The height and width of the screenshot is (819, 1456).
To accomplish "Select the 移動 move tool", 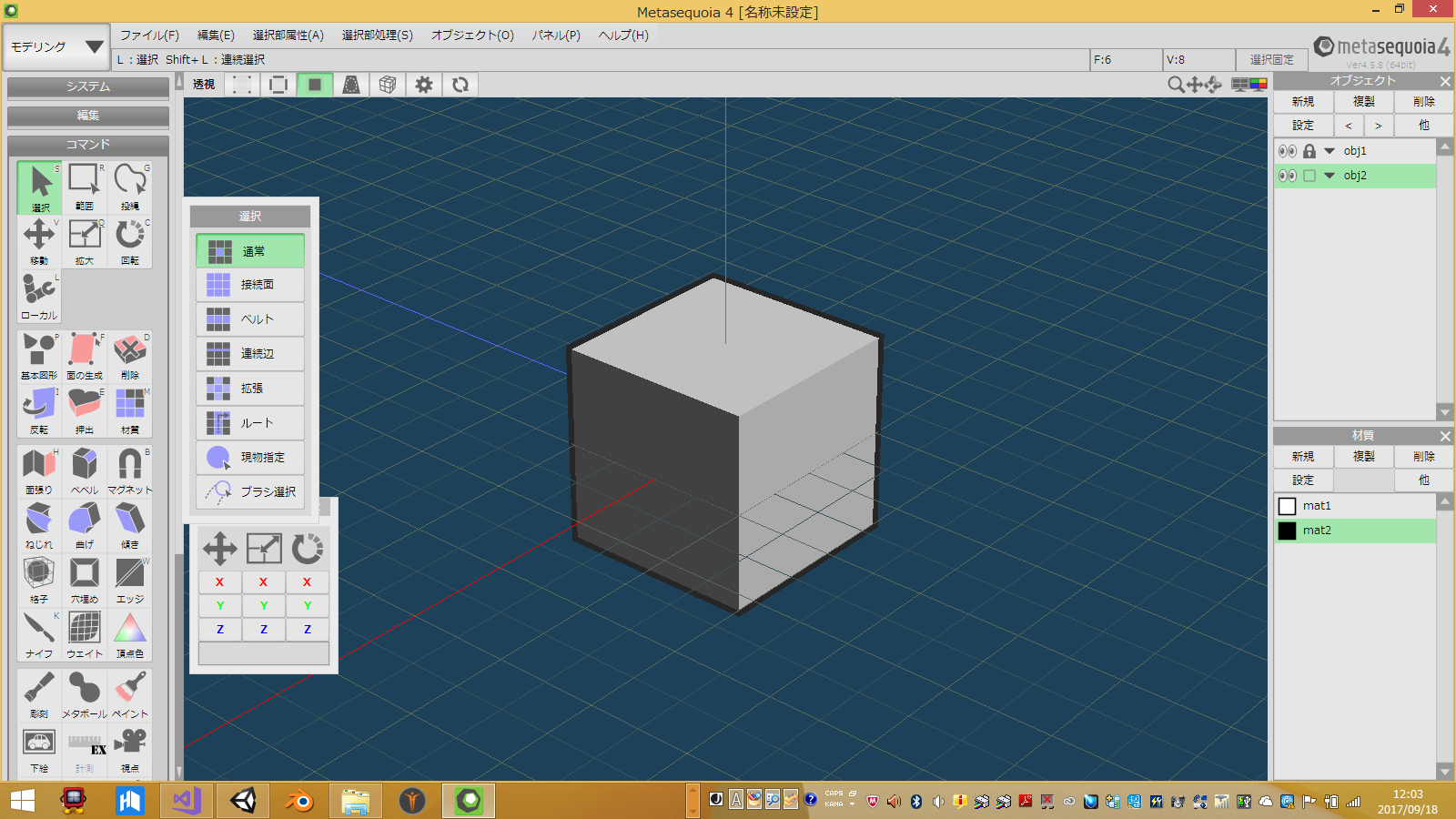I will [39, 242].
